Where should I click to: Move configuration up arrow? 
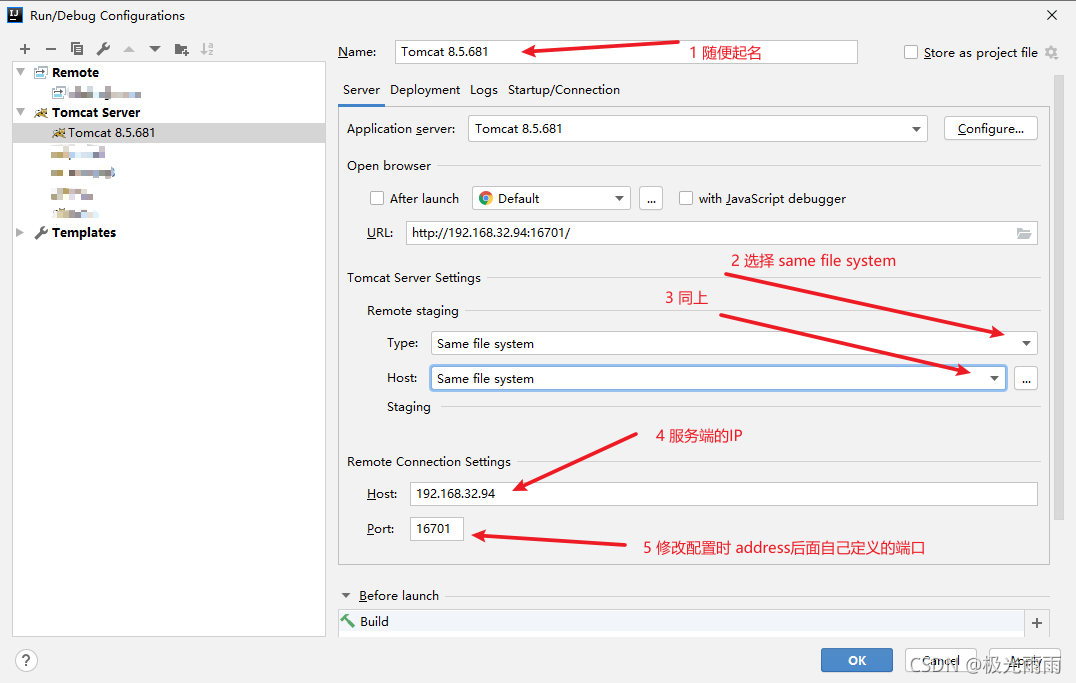[129, 49]
